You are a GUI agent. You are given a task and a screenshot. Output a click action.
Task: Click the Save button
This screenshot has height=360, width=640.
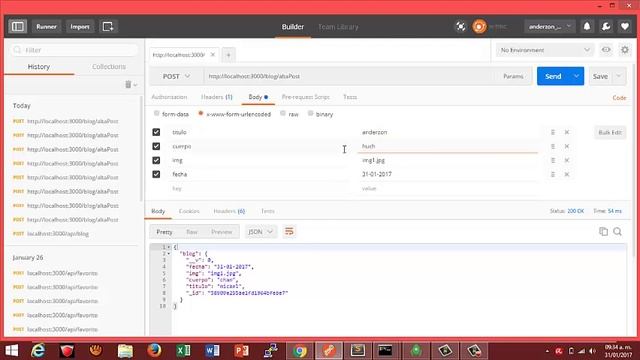click(600, 76)
